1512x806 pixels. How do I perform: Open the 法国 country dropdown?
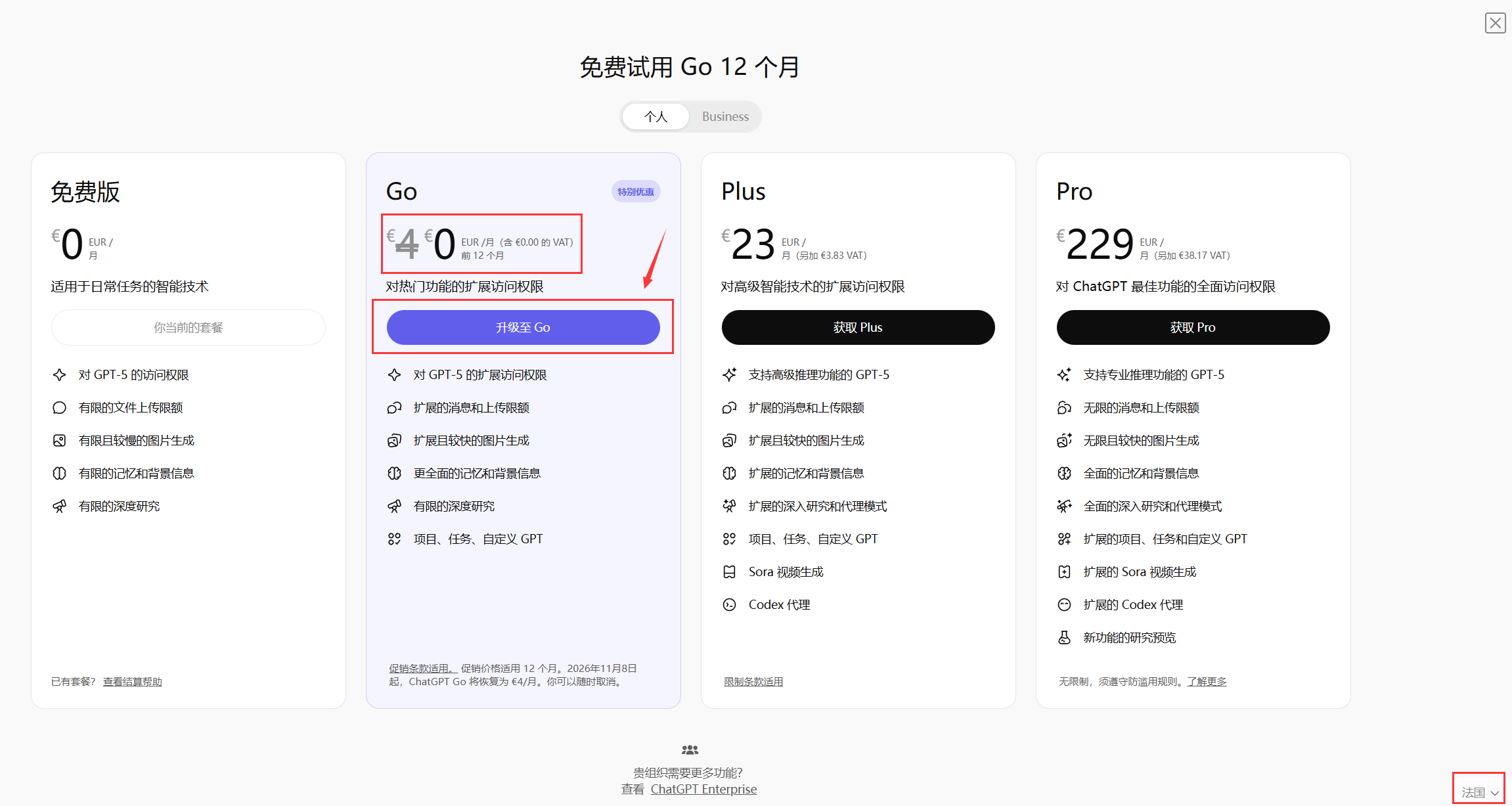[1479, 792]
